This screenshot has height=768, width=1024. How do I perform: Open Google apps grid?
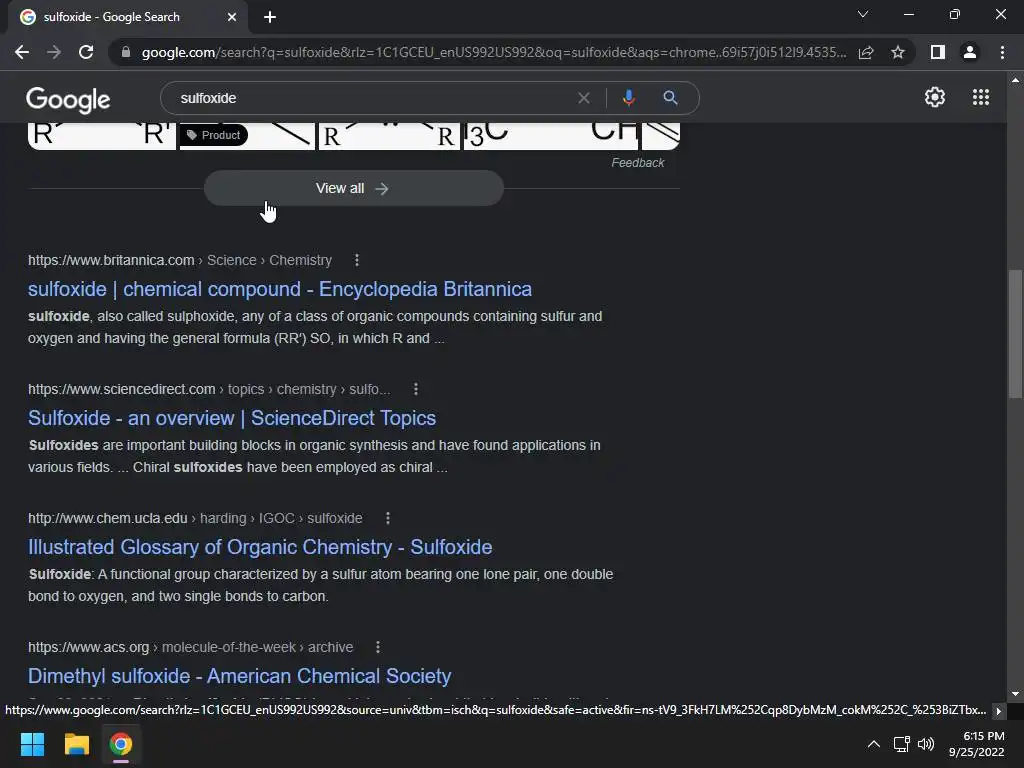coord(980,97)
